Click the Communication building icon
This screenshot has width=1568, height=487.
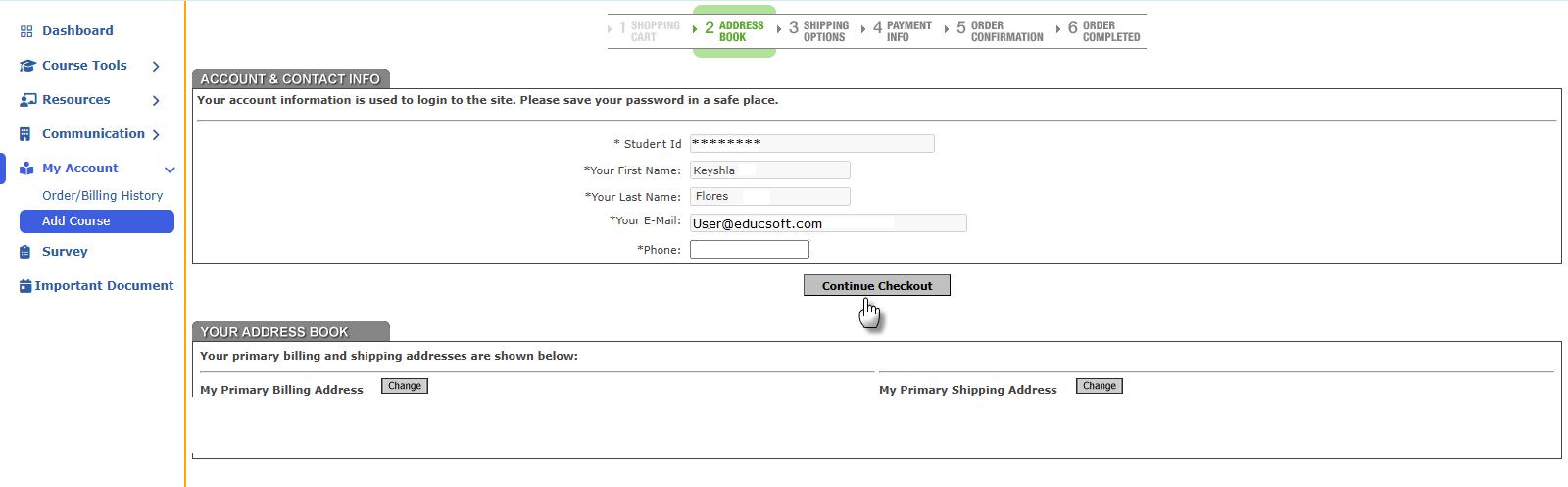pyautogui.click(x=25, y=134)
